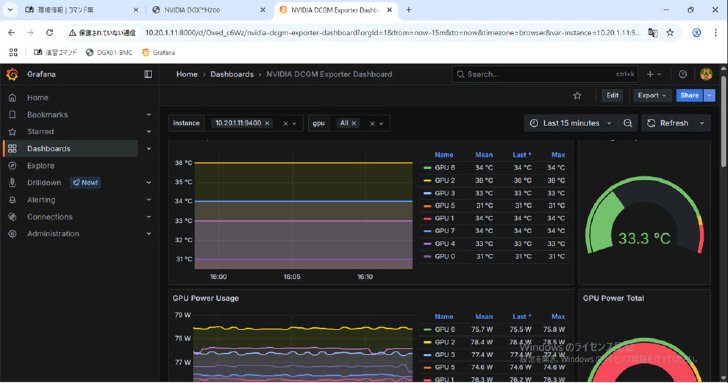Open the help icon in the top bar
728x383 pixels.
coord(682,74)
